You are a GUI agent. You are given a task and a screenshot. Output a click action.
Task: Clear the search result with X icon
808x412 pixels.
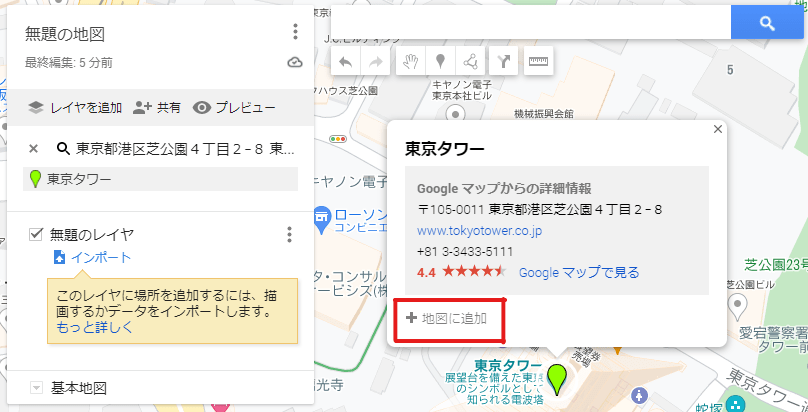coord(33,149)
